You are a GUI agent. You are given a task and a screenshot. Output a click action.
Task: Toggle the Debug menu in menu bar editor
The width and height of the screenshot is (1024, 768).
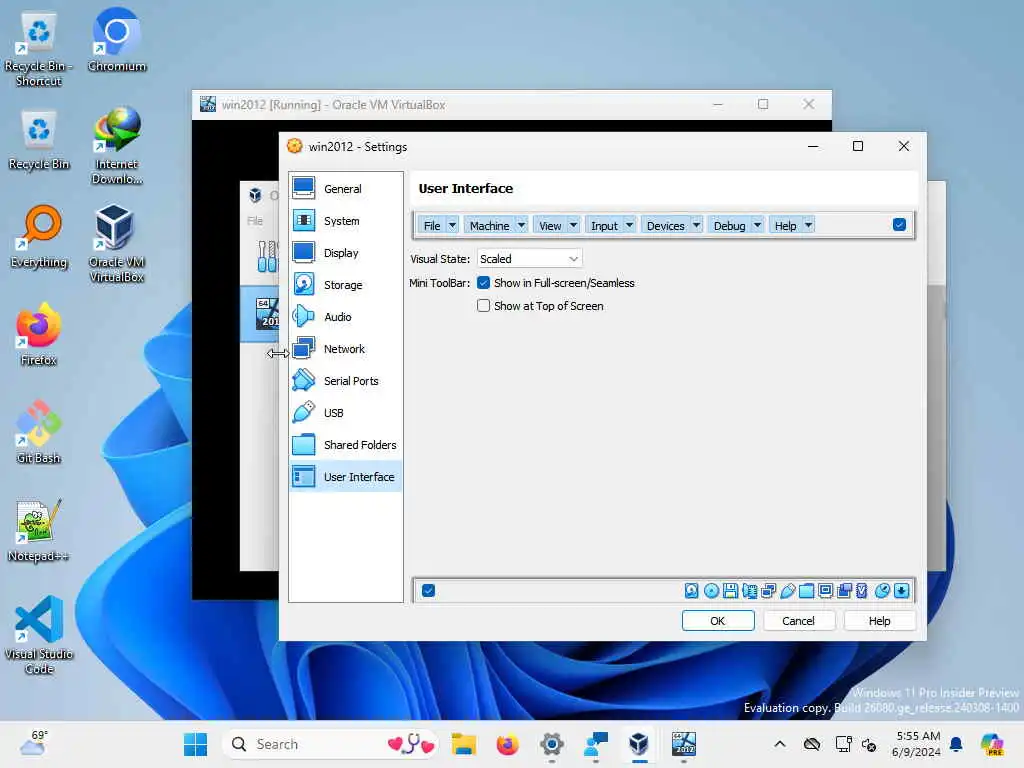click(729, 225)
